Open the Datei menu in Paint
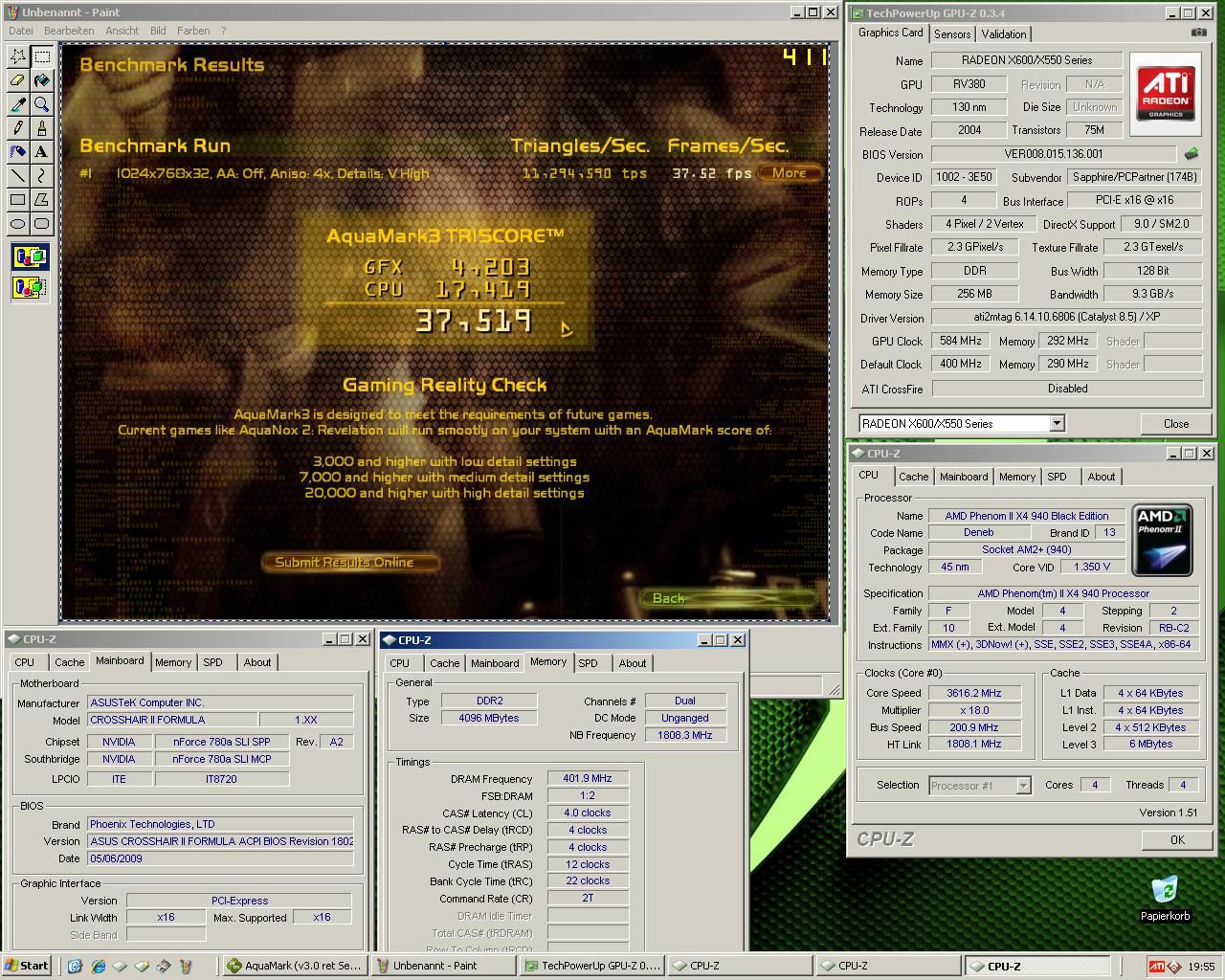This screenshot has height=980, width=1225. [20, 31]
